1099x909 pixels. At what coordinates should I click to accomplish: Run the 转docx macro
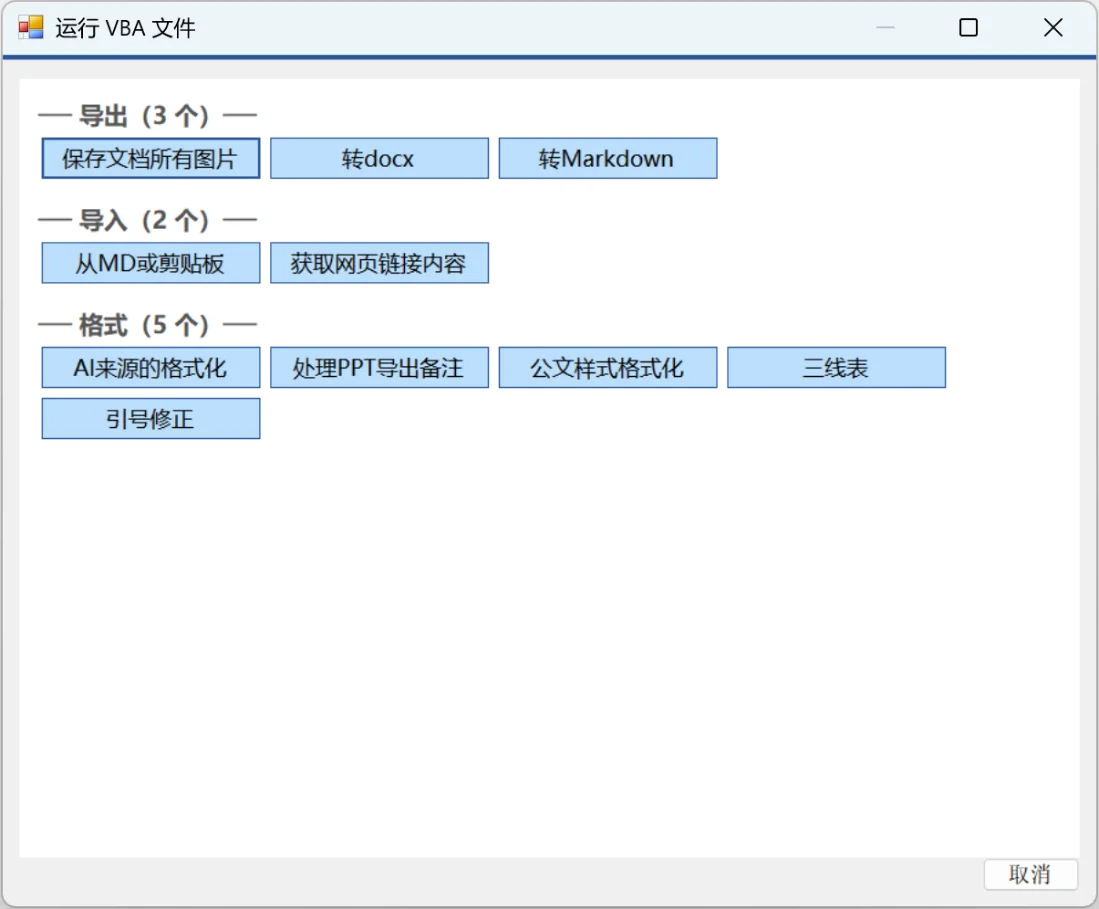379,158
